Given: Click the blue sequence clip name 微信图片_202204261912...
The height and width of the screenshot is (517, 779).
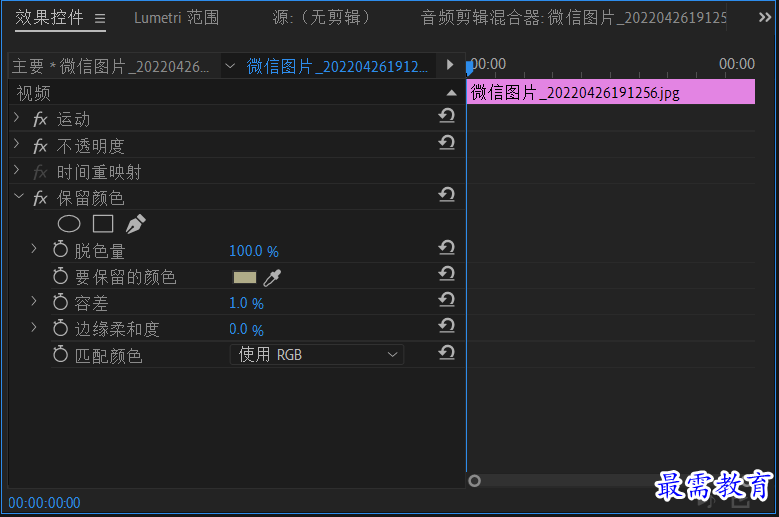Looking at the screenshot, I should (x=337, y=66).
